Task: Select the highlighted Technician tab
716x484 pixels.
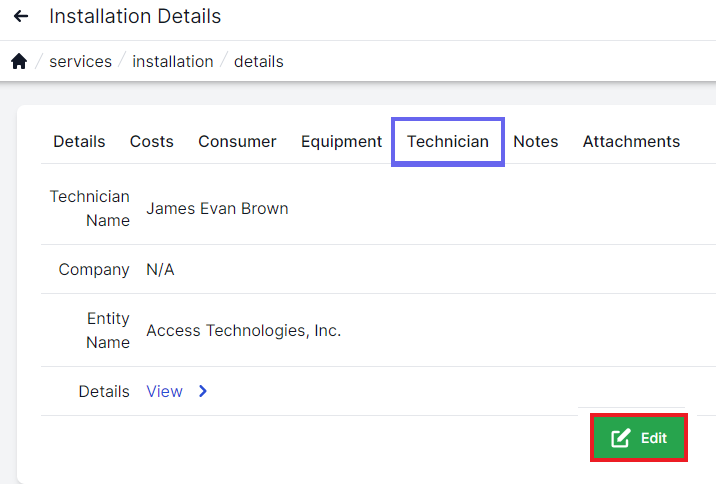Action: [x=447, y=142]
